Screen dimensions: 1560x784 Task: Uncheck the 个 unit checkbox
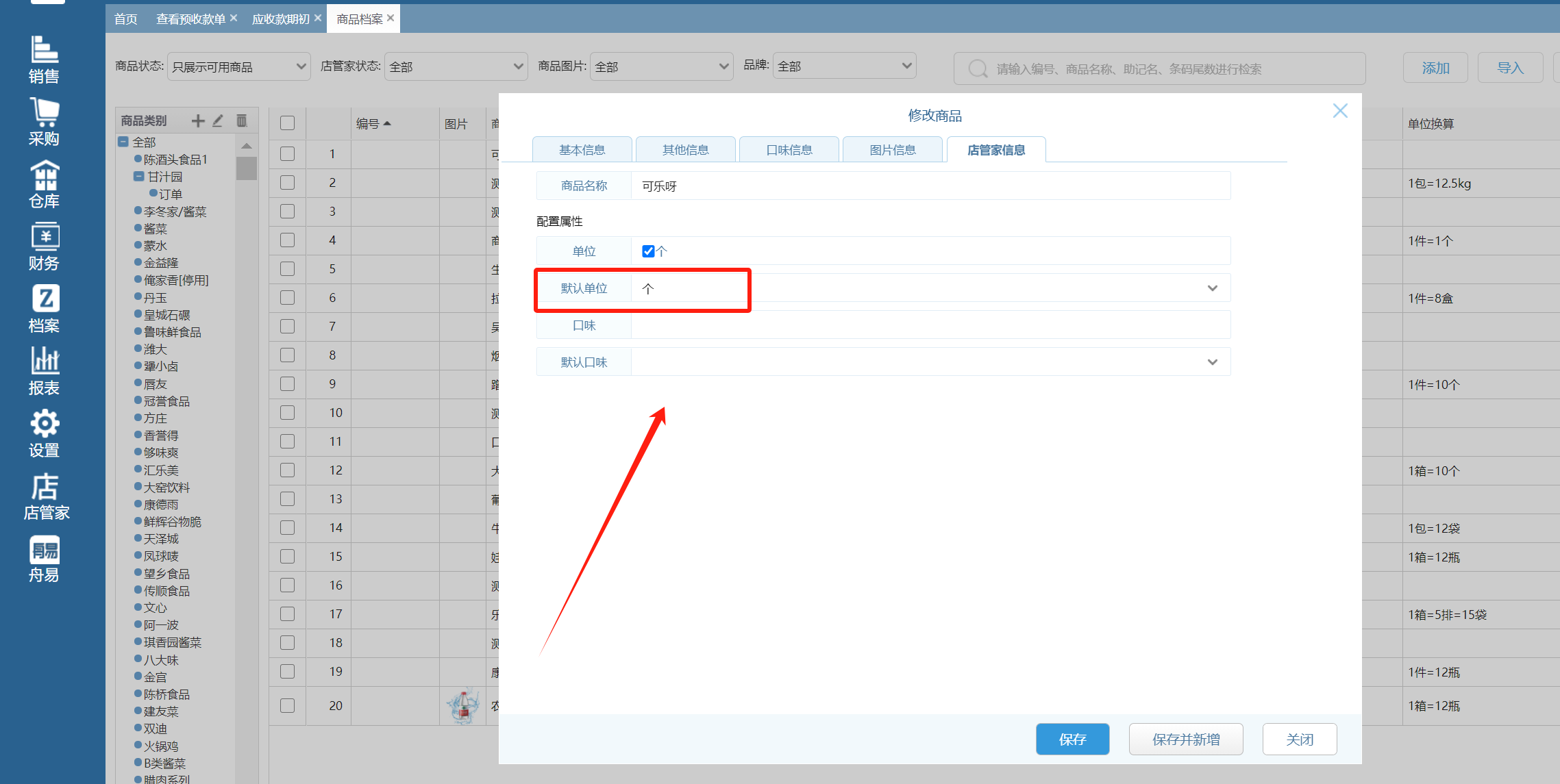(647, 251)
